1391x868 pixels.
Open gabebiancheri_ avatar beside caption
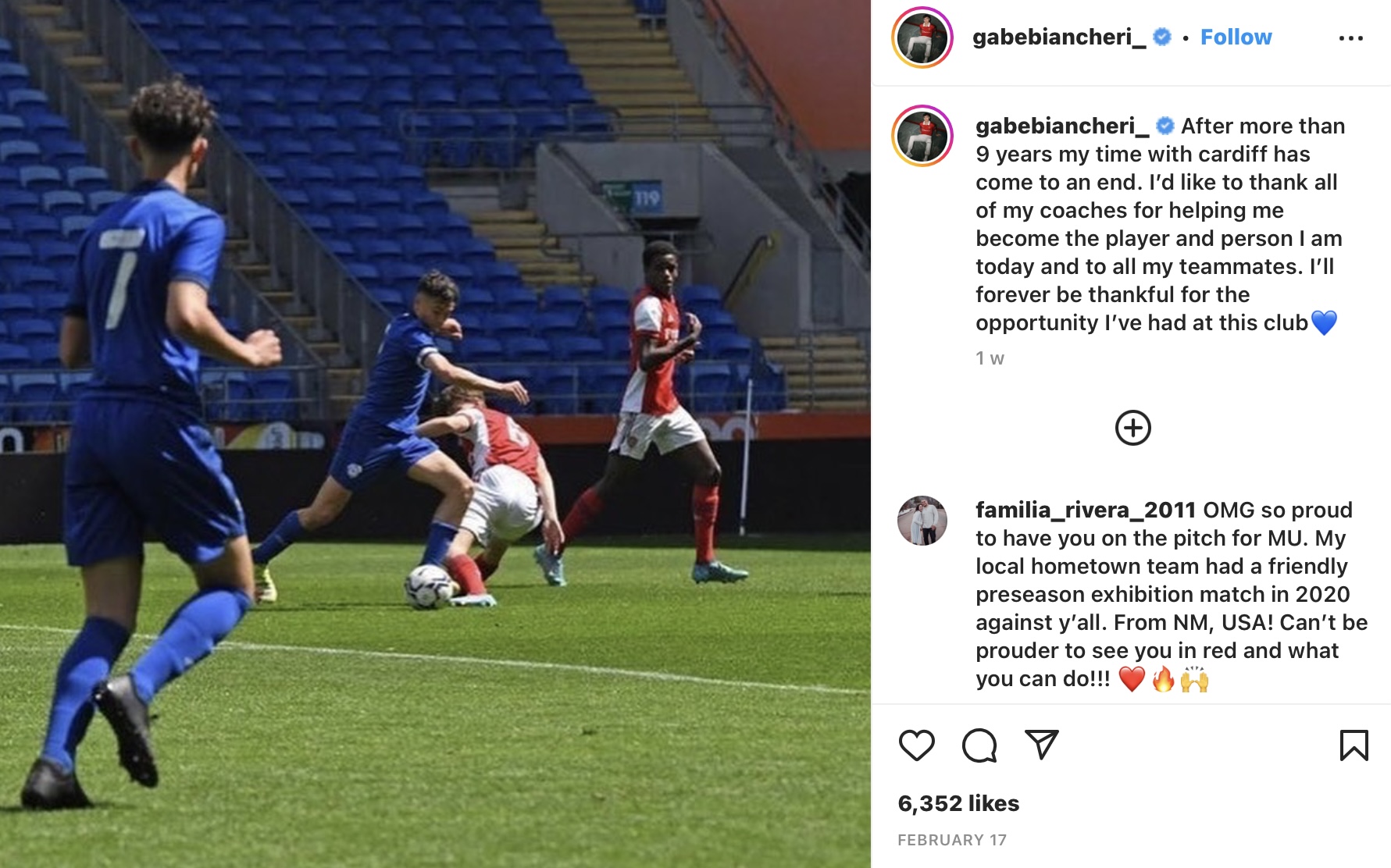coord(922,136)
